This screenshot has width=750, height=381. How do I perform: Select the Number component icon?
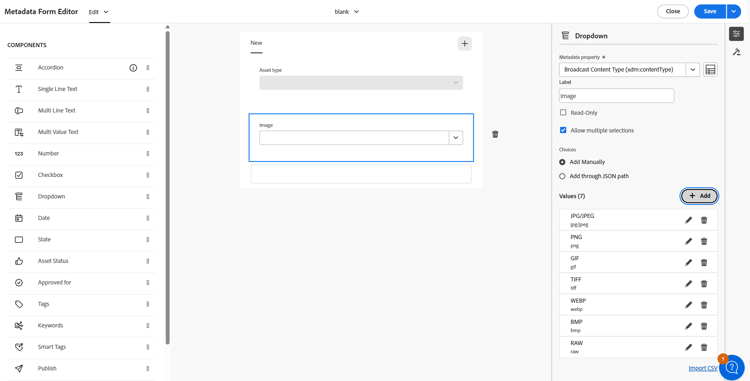(19, 154)
